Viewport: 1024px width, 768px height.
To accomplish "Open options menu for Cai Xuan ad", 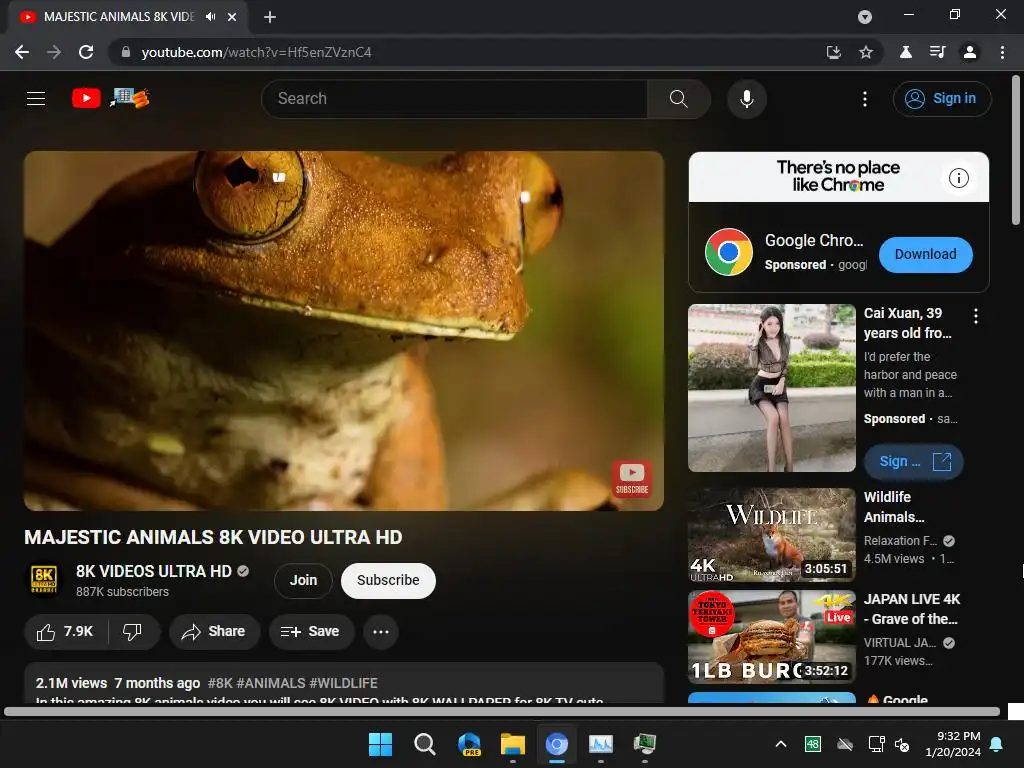I will tap(976, 316).
